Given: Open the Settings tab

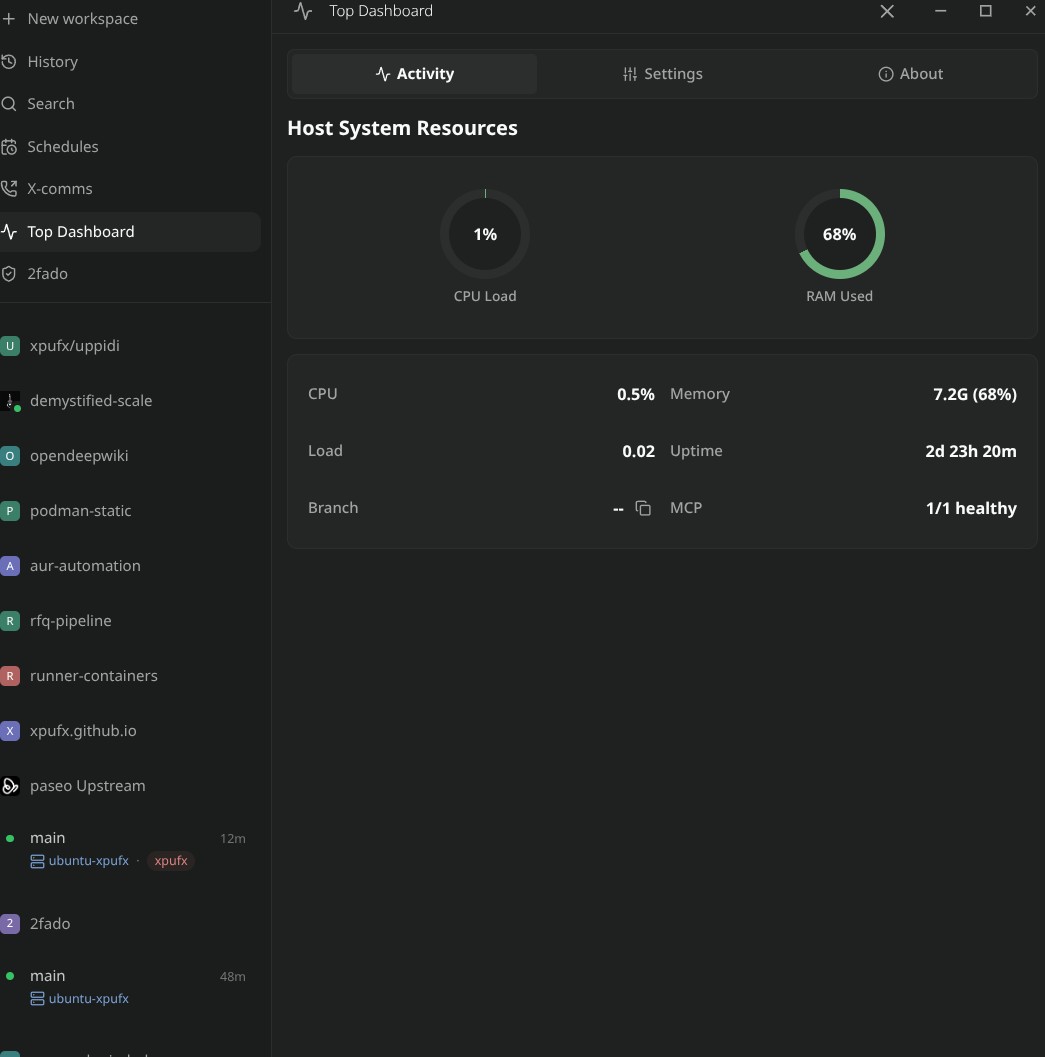Looking at the screenshot, I should coord(662,74).
